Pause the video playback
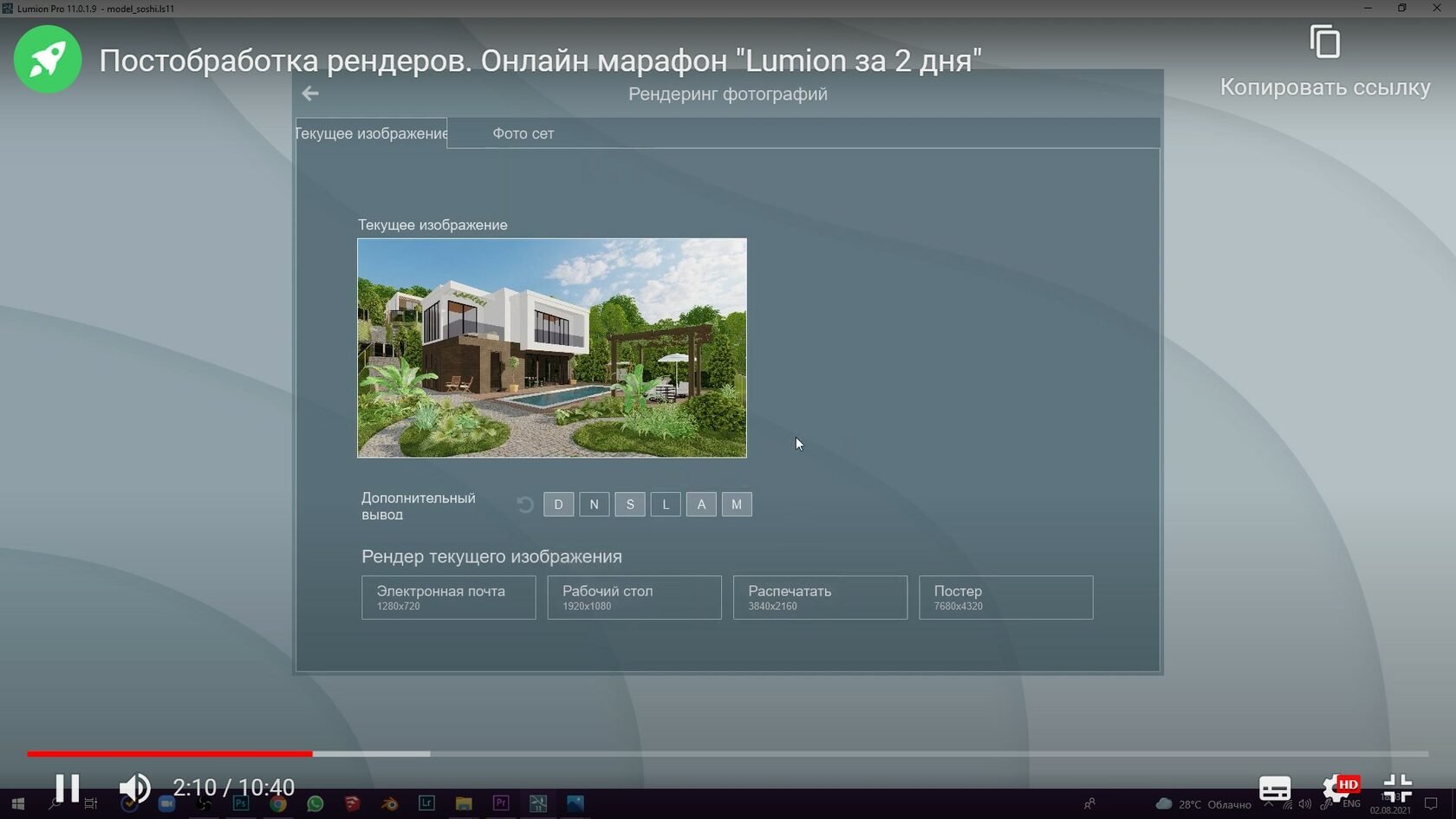The height and width of the screenshot is (819, 1456). [x=67, y=788]
